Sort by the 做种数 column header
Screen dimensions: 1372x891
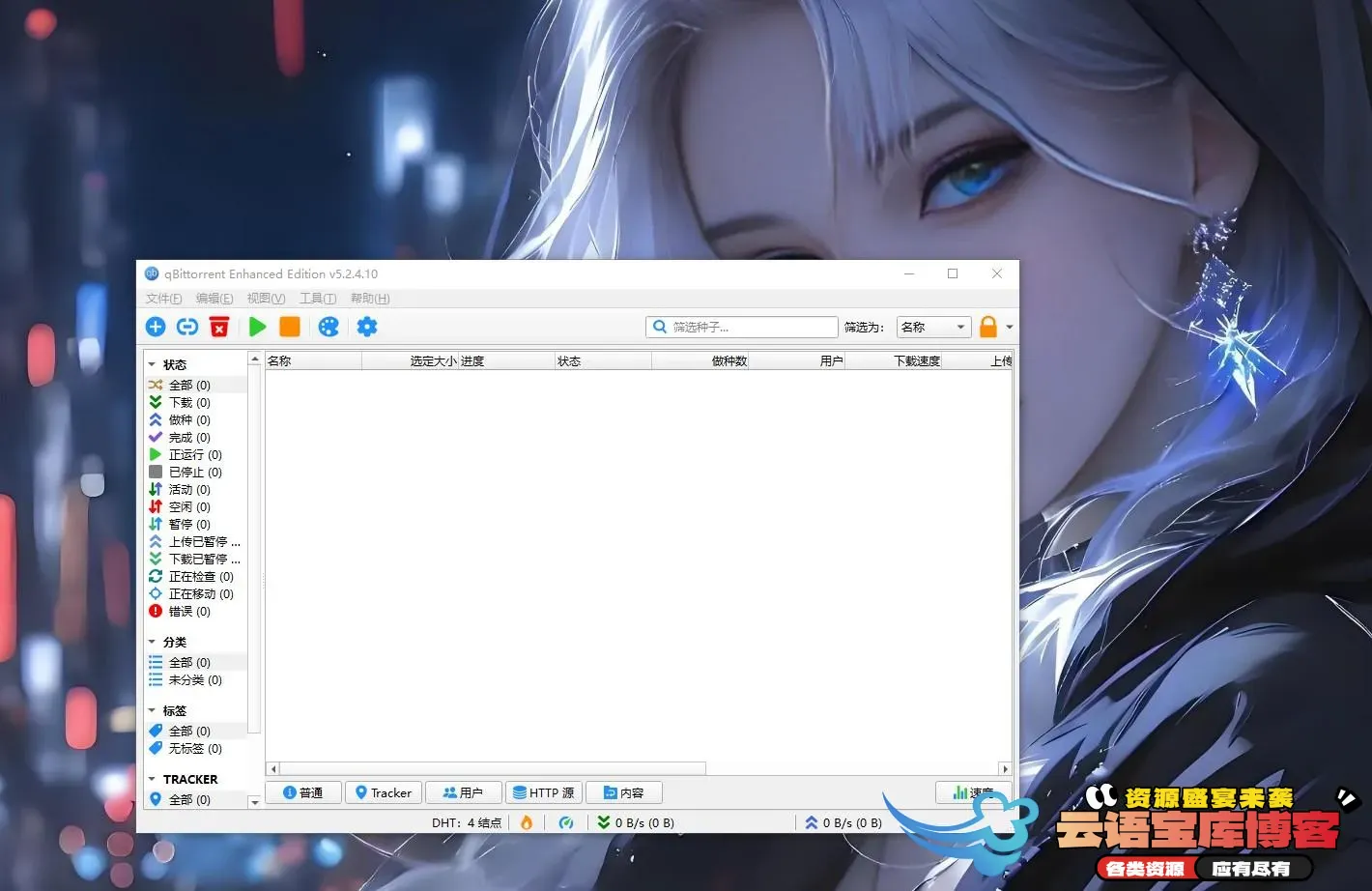coord(700,360)
